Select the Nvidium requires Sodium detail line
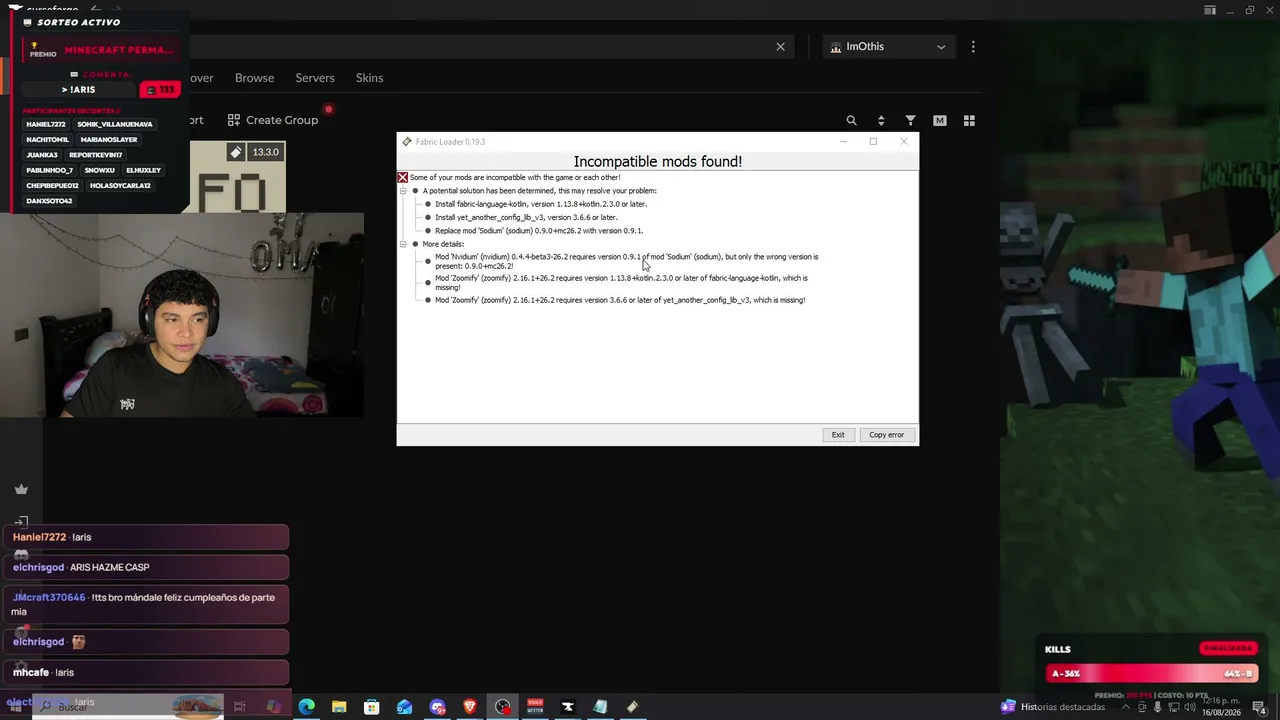 point(626,261)
